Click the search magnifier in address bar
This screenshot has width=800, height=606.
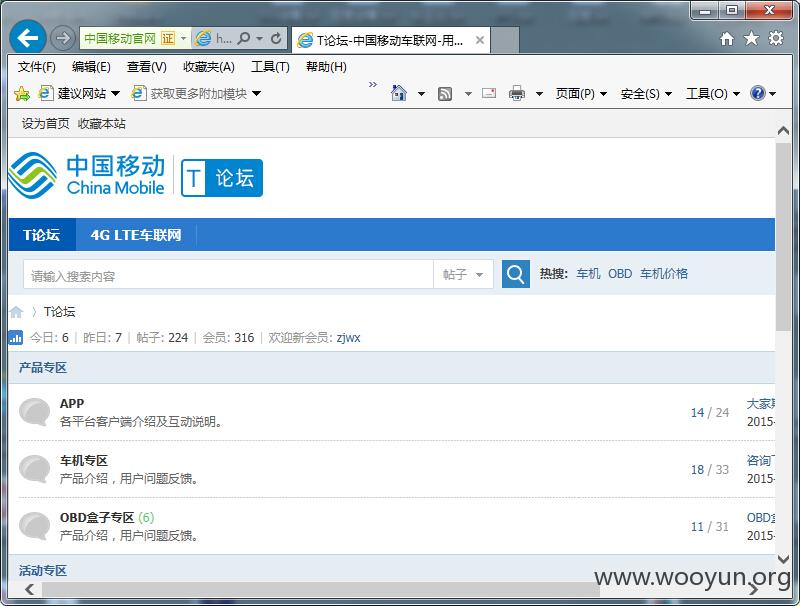(x=244, y=38)
